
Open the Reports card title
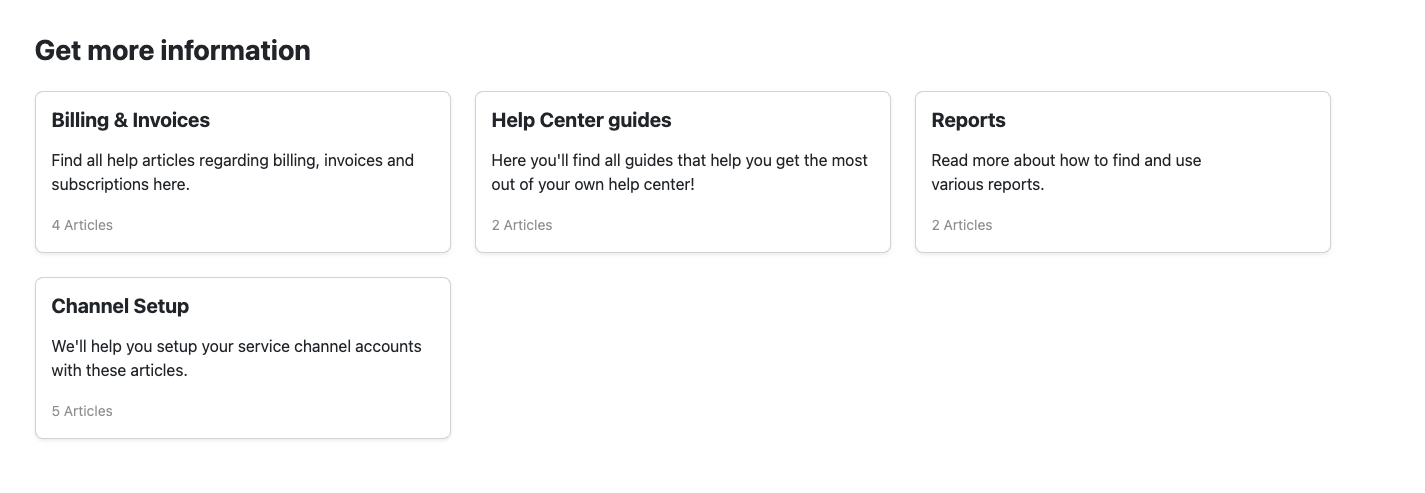pyautogui.click(x=968, y=120)
